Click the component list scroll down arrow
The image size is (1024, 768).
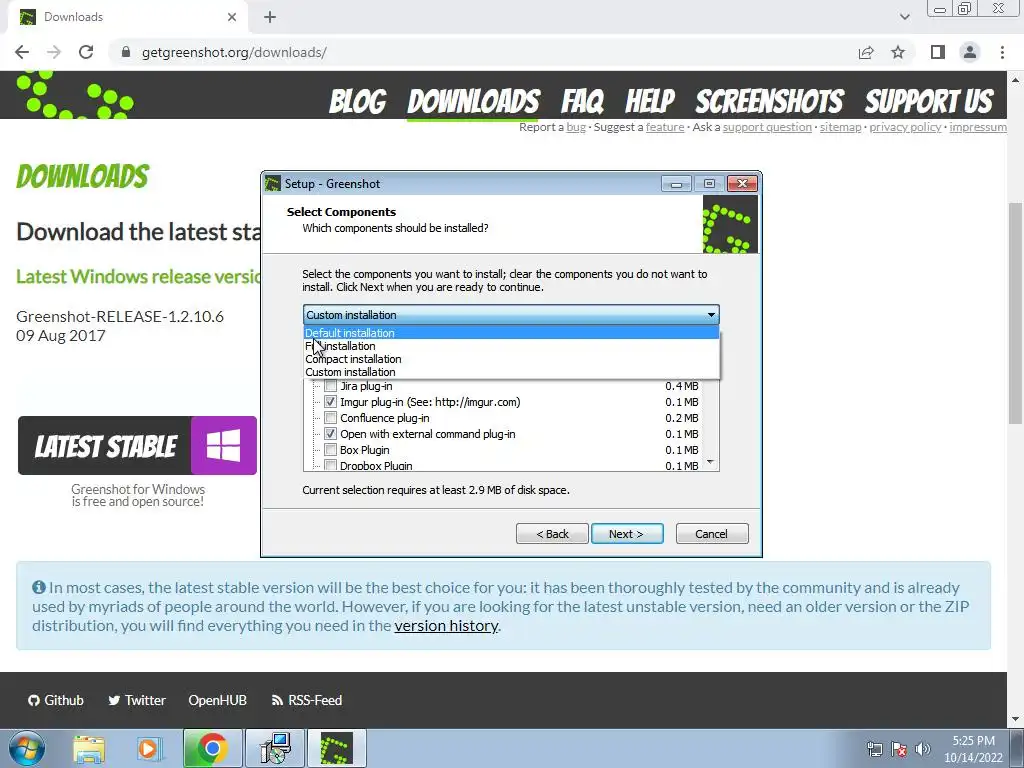tap(710, 463)
